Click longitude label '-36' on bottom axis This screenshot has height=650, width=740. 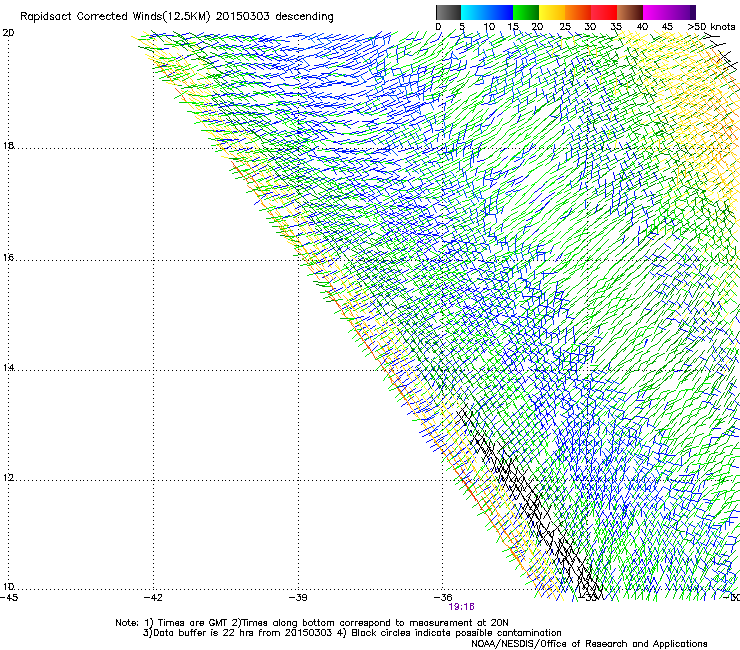pyautogui.click(x=443, y=598)
